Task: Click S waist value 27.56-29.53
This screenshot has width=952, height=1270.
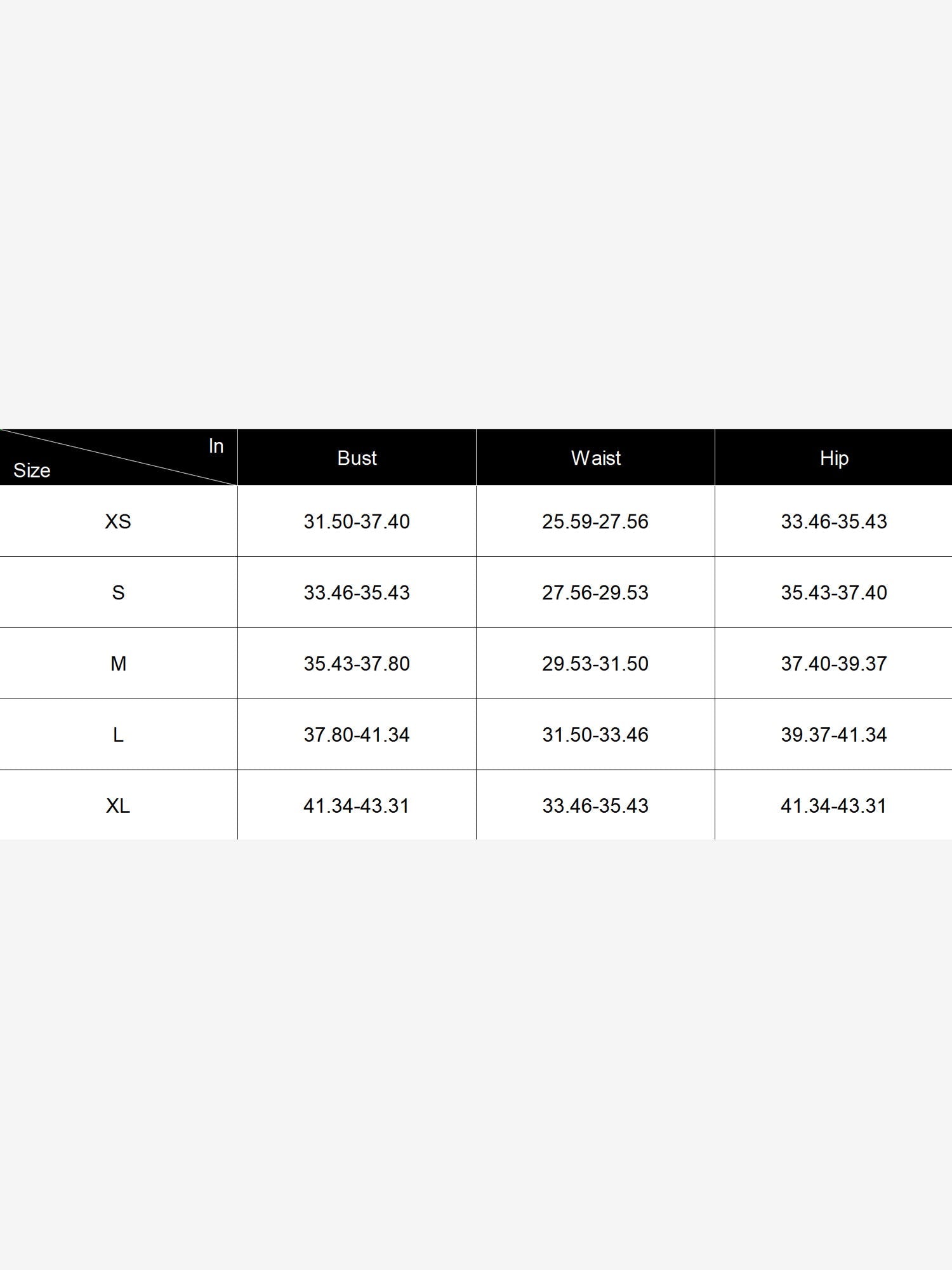Action: click(x=595, y=592)
